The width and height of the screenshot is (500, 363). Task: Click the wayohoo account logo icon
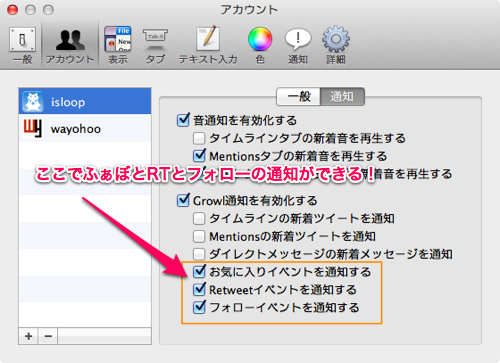coord(33,128)
